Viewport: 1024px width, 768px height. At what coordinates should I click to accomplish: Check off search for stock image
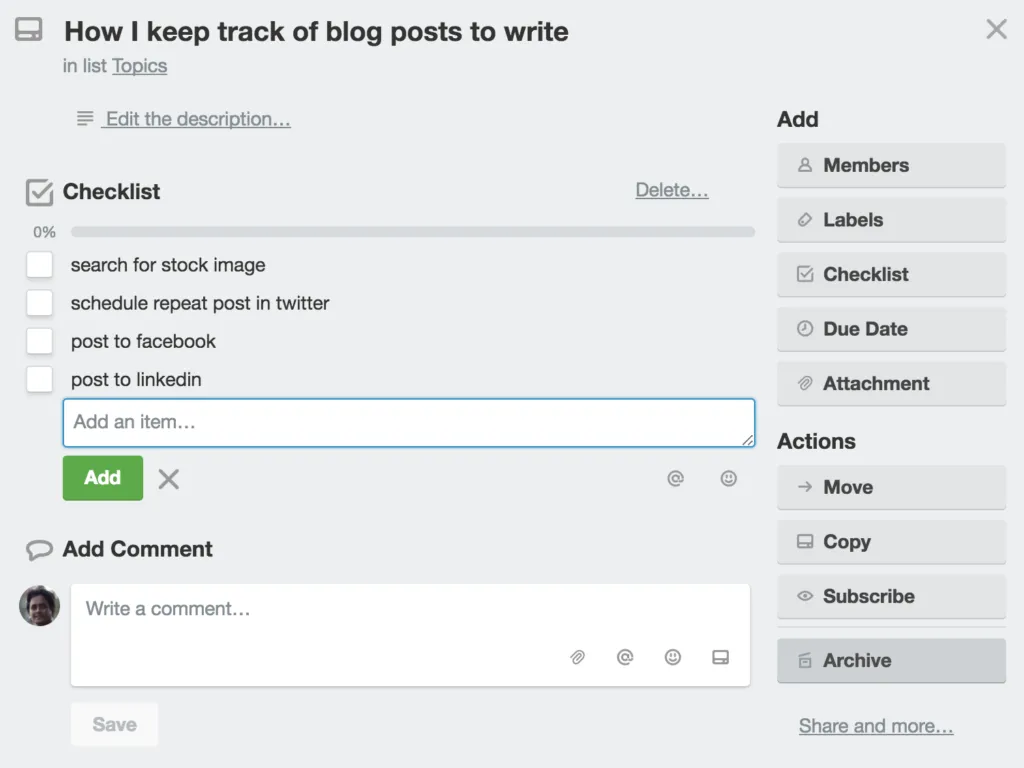tap(40, 264)
